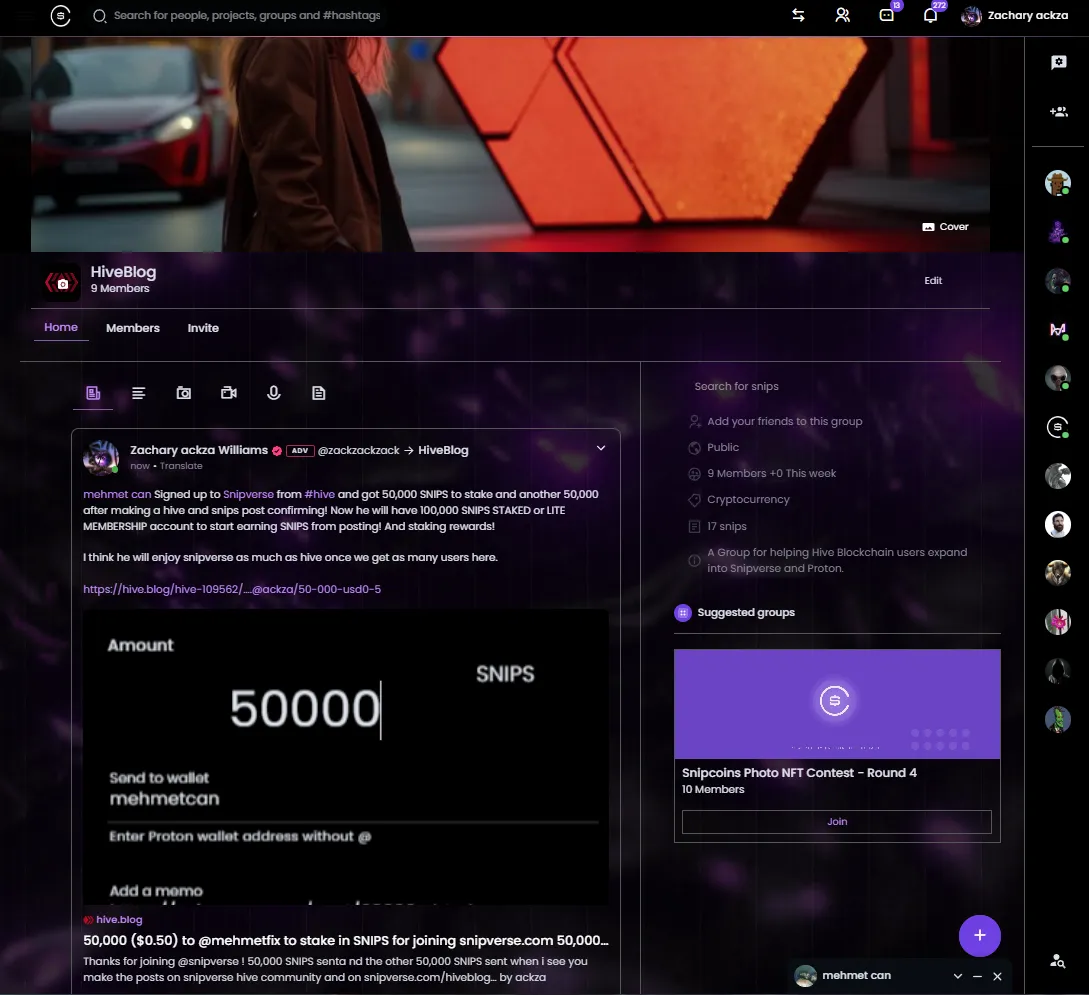Click the 9 Members count under HiveBlog
This screenshot has height=995, width=1089.
click(120, 288)
